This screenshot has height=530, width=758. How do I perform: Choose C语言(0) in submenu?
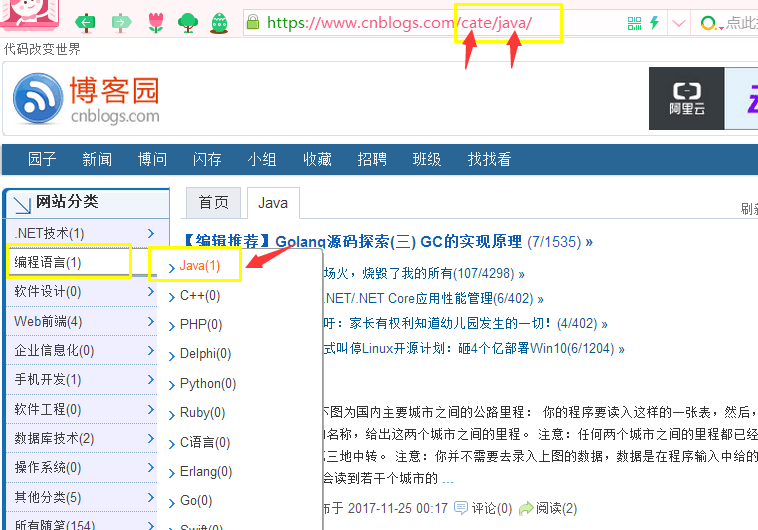click(205, 442)
